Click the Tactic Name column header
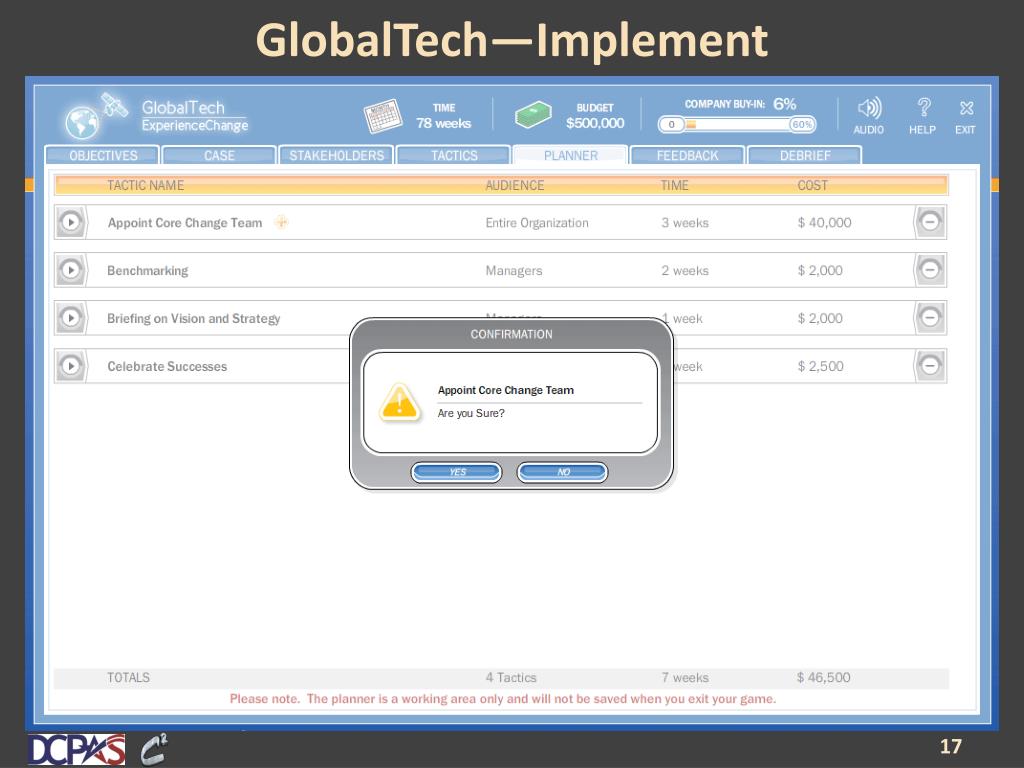This screenshot has width=1024, height=768. click(146, 185)
